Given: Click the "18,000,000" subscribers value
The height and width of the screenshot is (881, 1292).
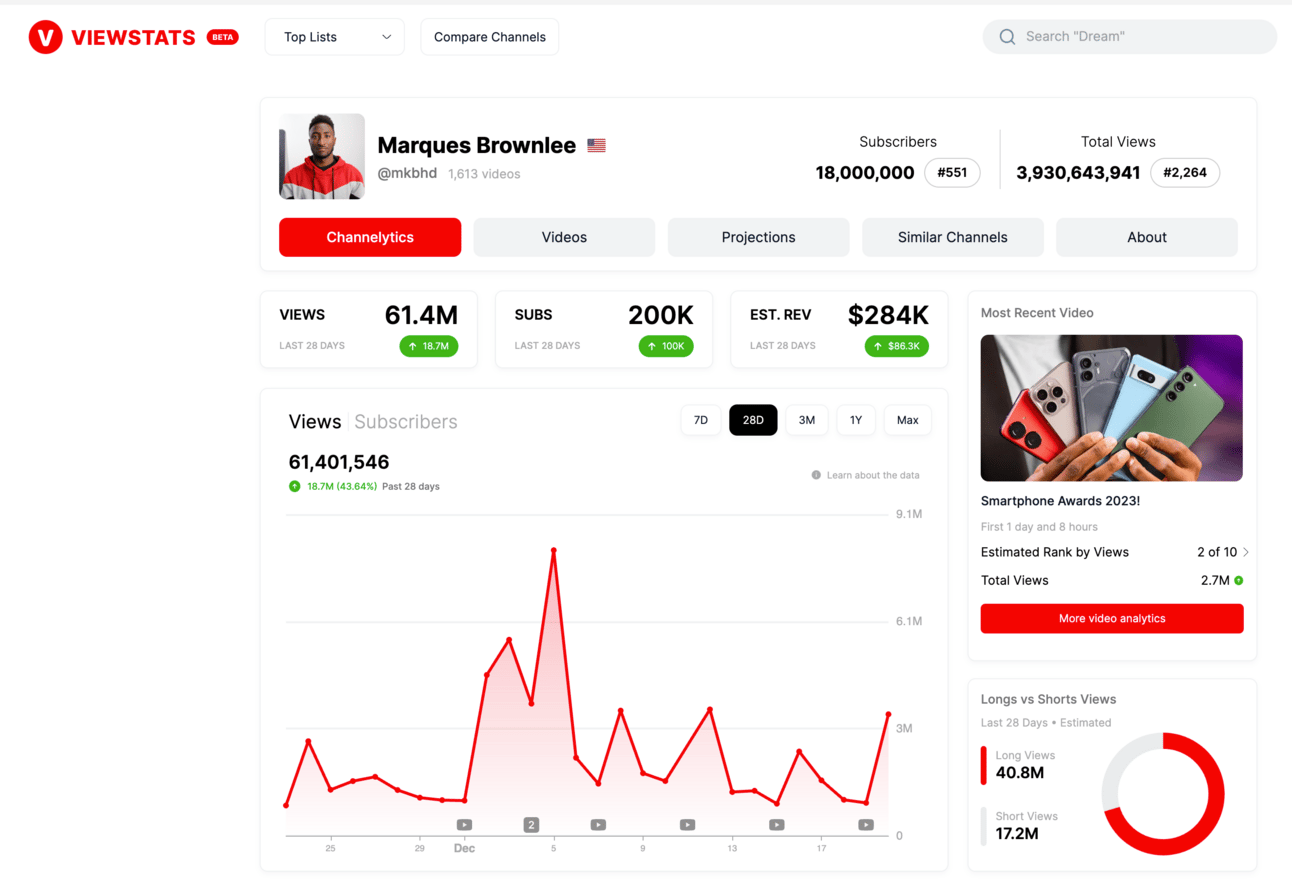Looking at the screenshot, I should (865, 173).
